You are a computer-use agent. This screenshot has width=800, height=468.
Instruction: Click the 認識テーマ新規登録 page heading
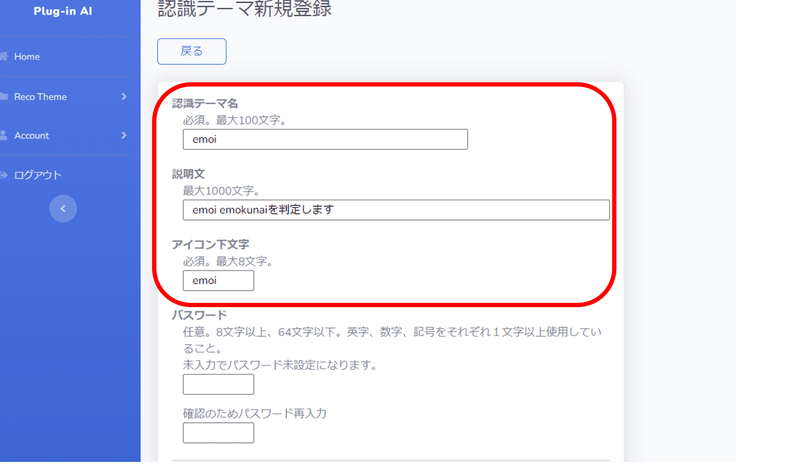click(x=245, y=9)
